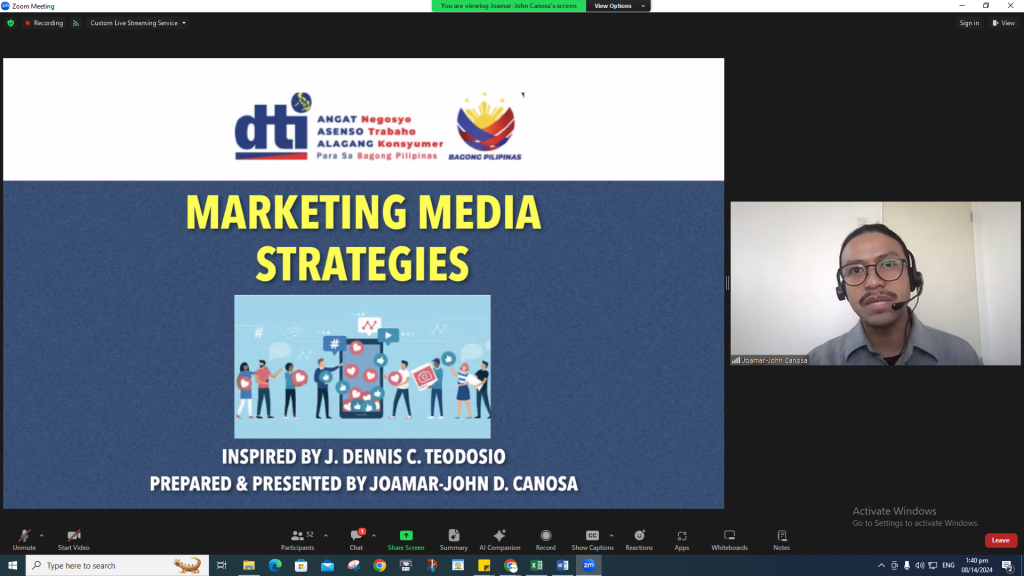Open Reactions to send an emoji
1024x576 pixels.
[x=639, y=540]
